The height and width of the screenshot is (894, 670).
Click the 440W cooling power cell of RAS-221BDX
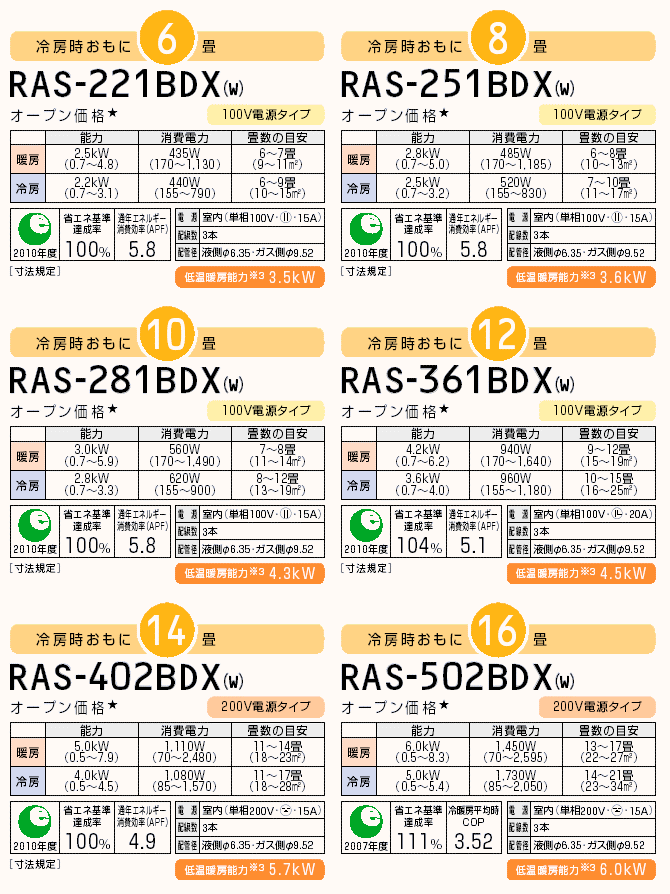[x=185, y=188]
